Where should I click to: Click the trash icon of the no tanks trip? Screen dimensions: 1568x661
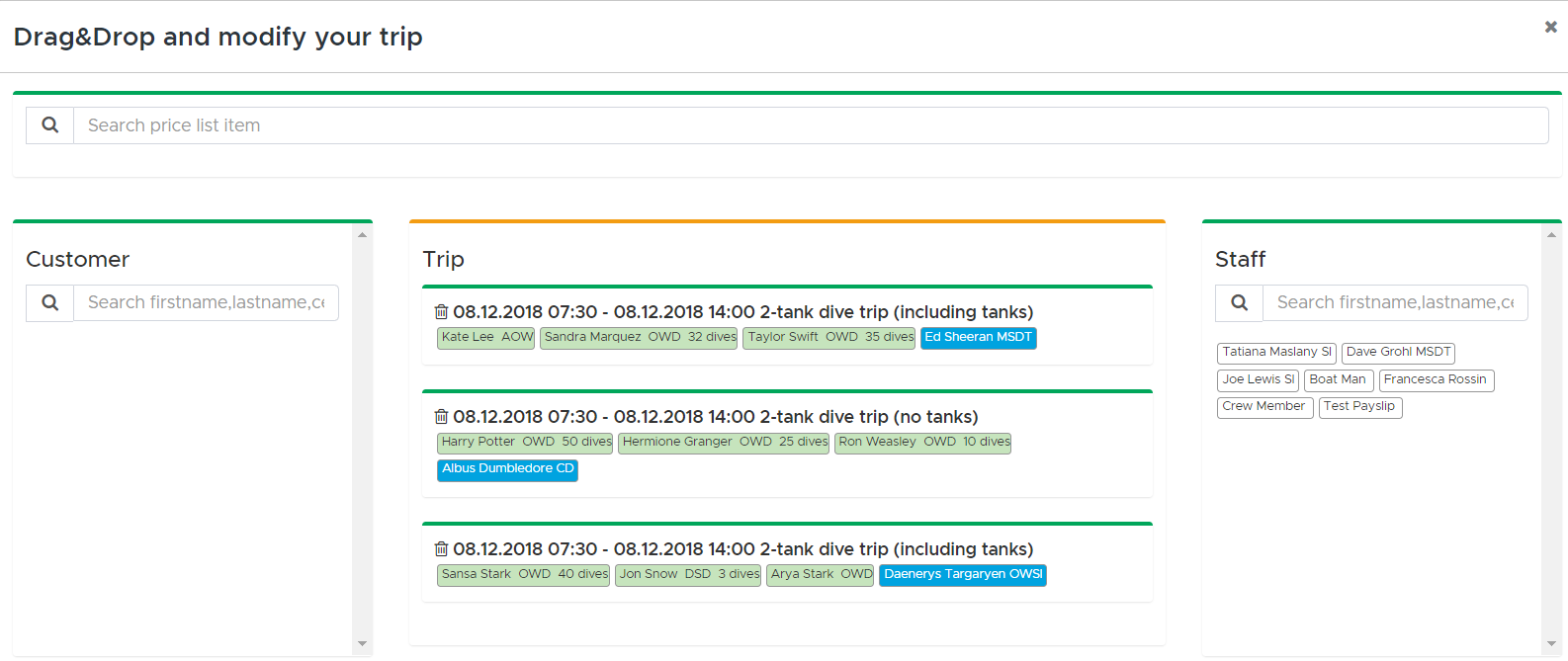coord(441,417)
